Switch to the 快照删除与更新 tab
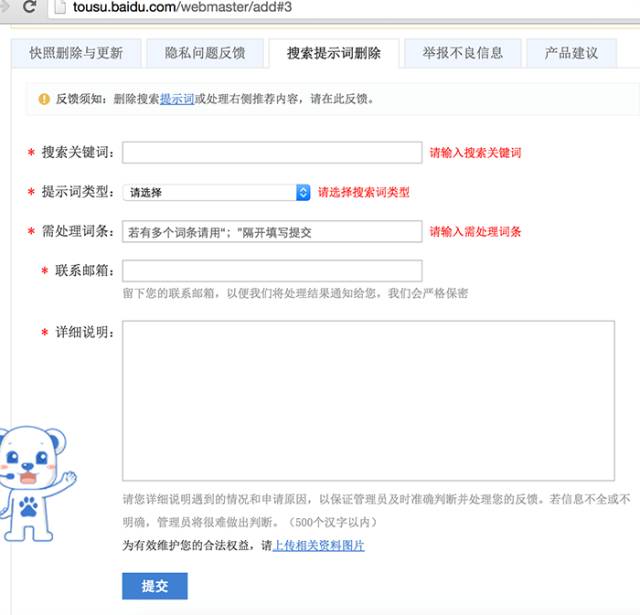The image size is (640, 615). (76, 53)
